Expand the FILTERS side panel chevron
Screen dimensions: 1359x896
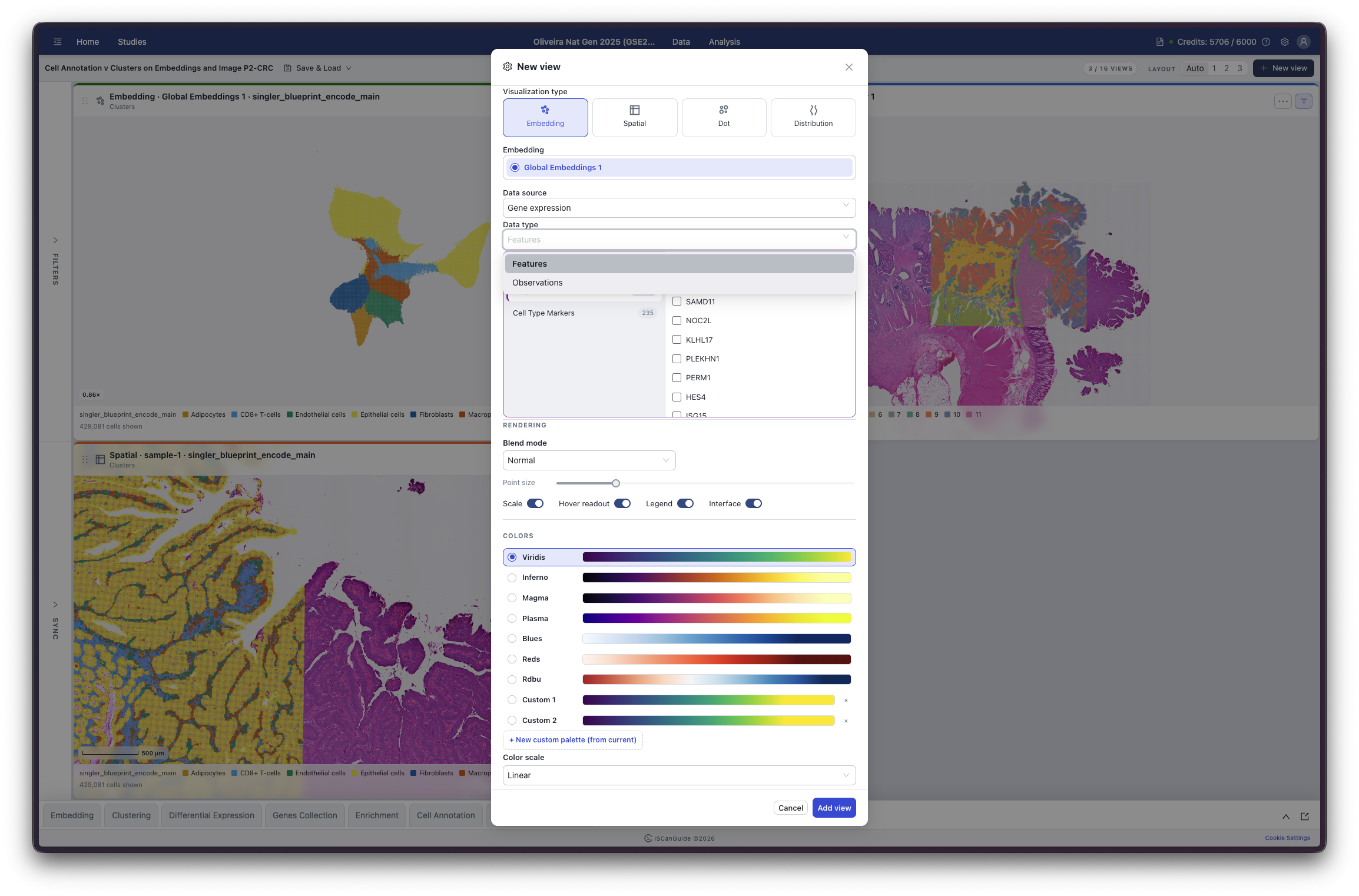(55, 240)
